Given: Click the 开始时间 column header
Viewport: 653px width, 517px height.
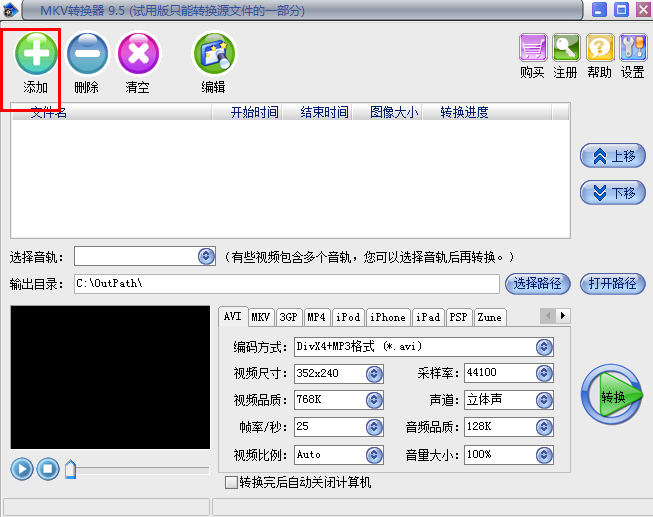Looking at the screenshot, I should click(x=247, y=112).
